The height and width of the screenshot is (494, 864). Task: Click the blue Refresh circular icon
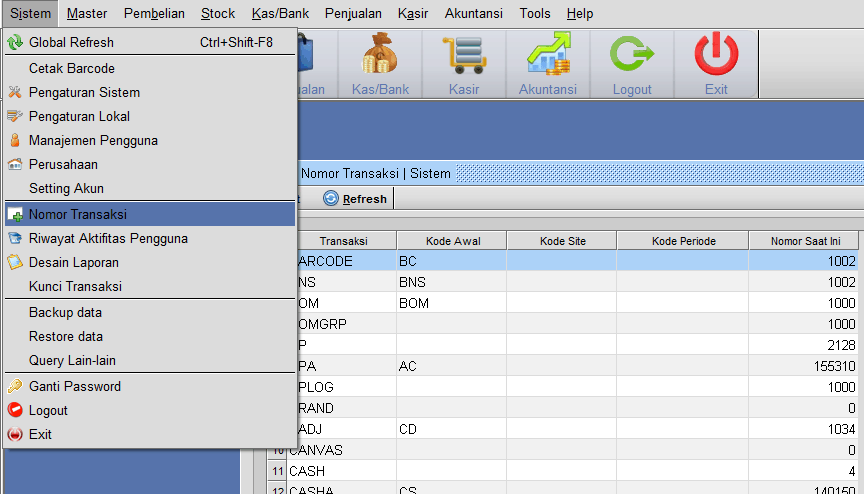331,198
